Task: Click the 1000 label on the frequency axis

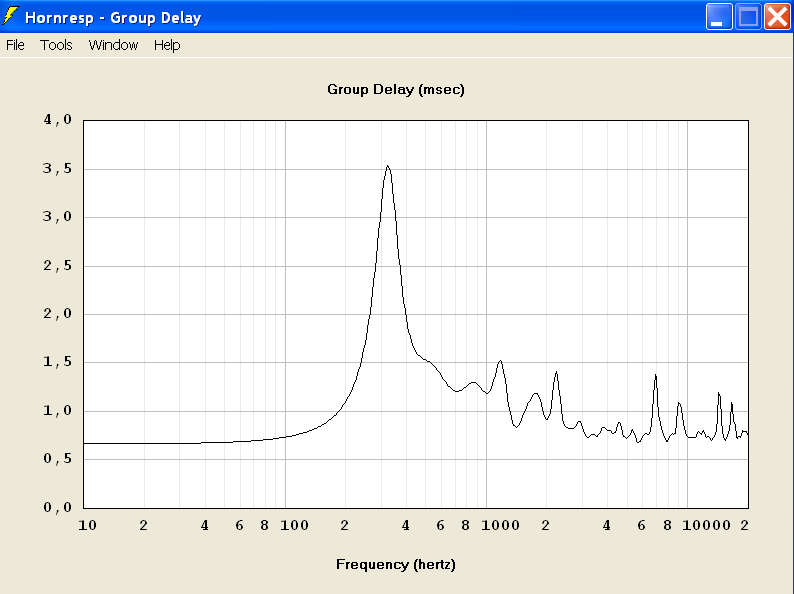Action: (500, 525)
